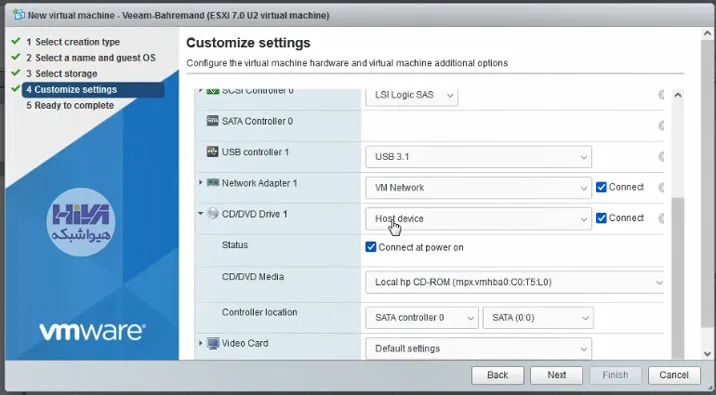Click the CD/DVD Media label
Screen dimensions: 716x395
coord(253,277)
